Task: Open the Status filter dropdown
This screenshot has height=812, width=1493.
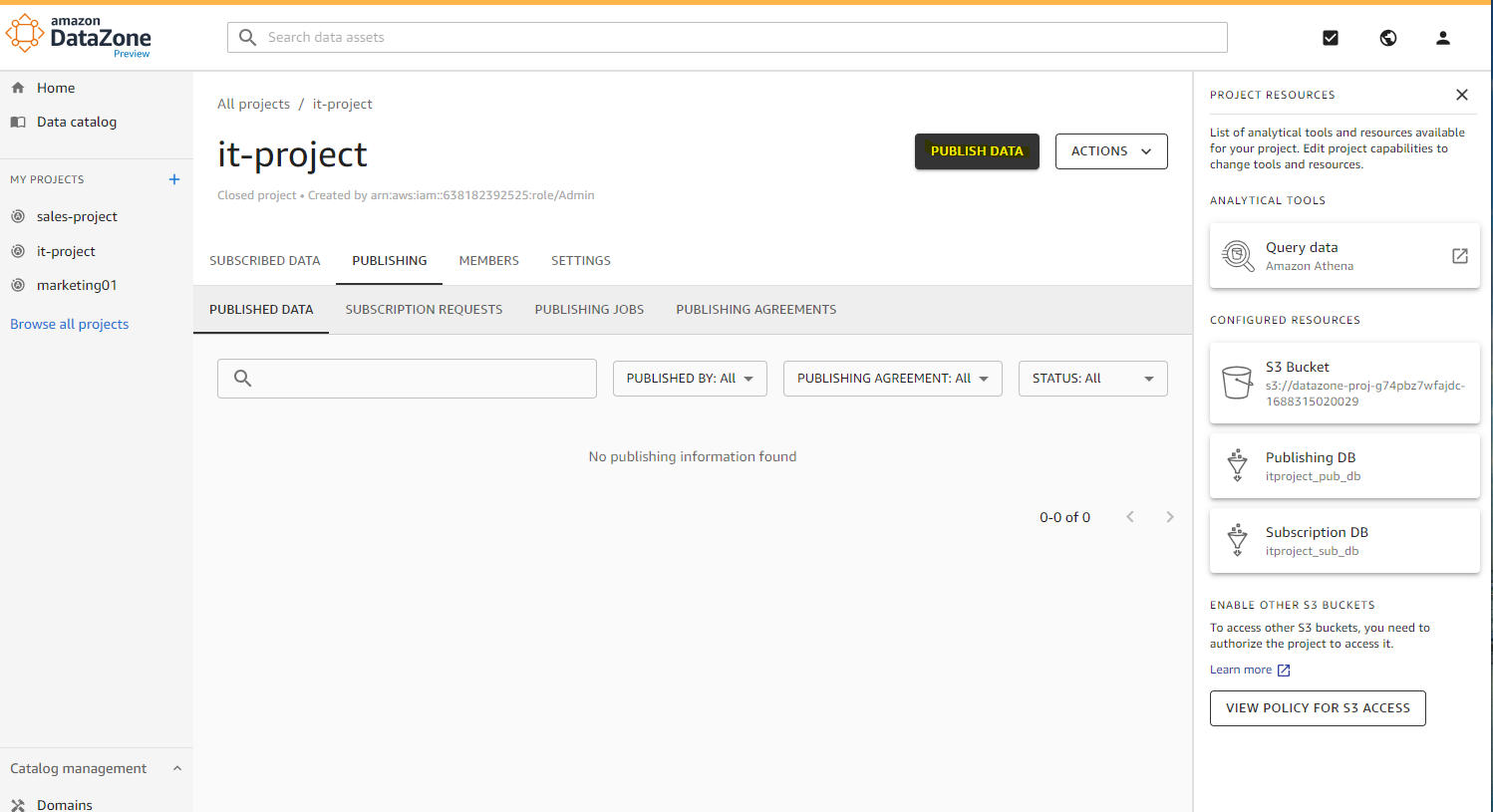Action: pos(1092,379)
